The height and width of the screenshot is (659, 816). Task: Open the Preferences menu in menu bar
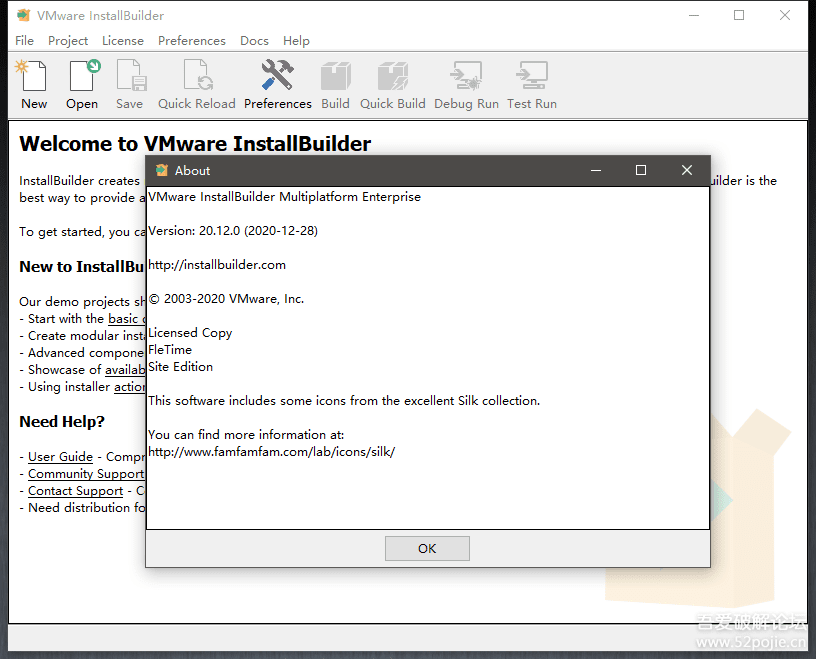[x=191, y=41]
